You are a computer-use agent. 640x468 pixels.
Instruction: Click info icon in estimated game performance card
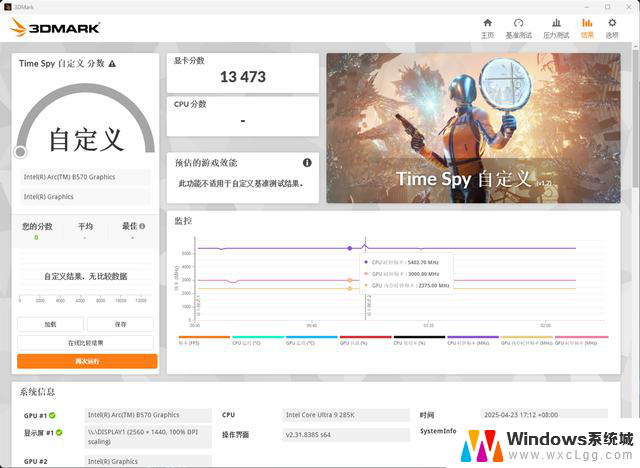[307, 163]
